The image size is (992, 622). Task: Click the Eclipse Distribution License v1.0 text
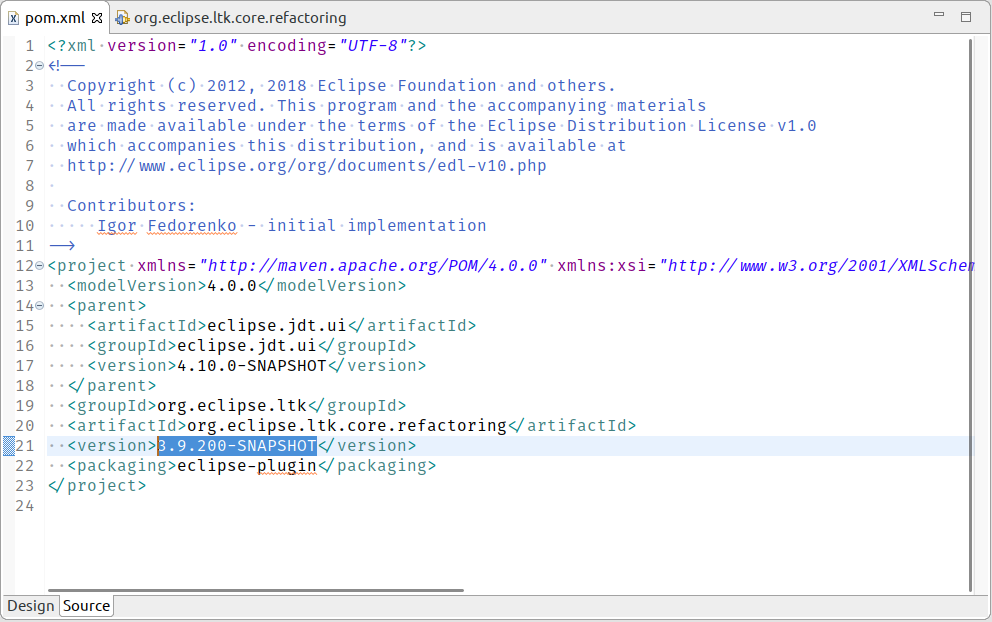point(652,125)
